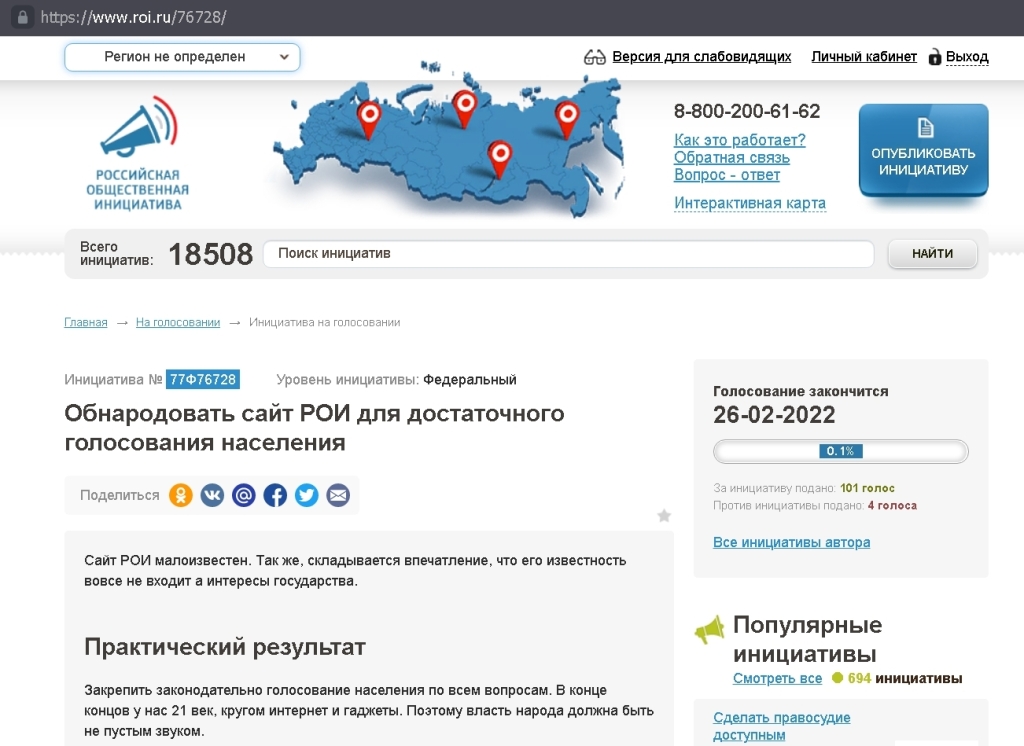Open 'Личный кабинет' menu item
Screen dimensions: 1024x746
[x=863, y=57]
